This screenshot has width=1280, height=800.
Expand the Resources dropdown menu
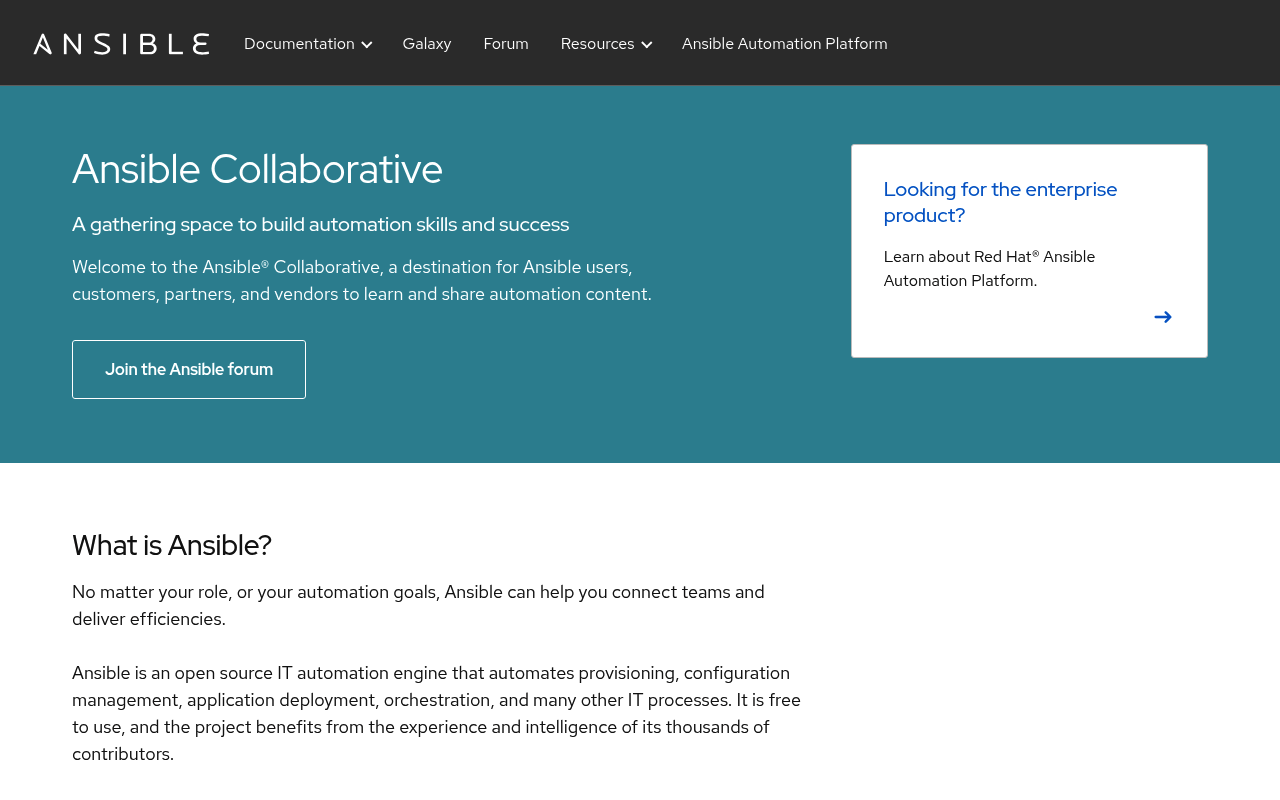(606, 44)
